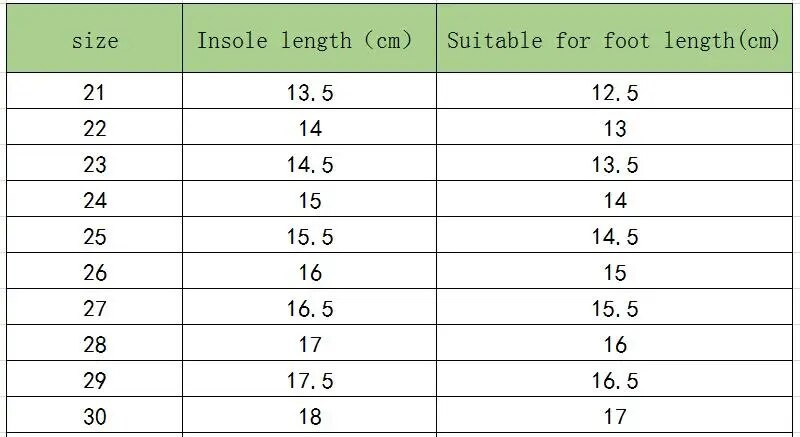Click the insole length 17.5 cell
Image resolution: width=800 pixels, height=437 pixels.
coord(309,381)
